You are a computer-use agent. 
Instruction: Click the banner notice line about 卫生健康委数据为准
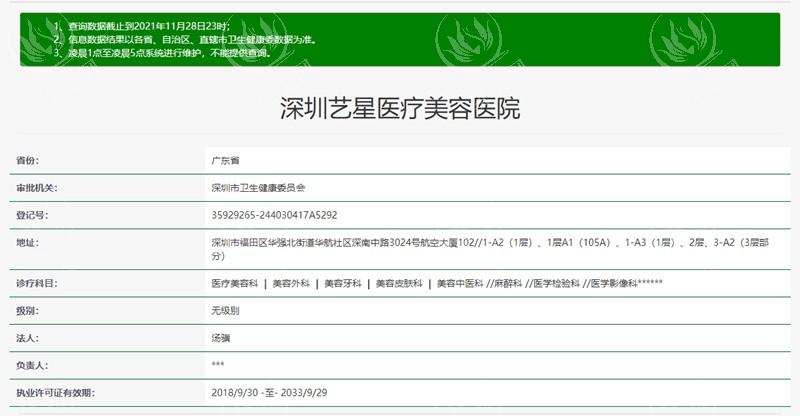(186, 39)
